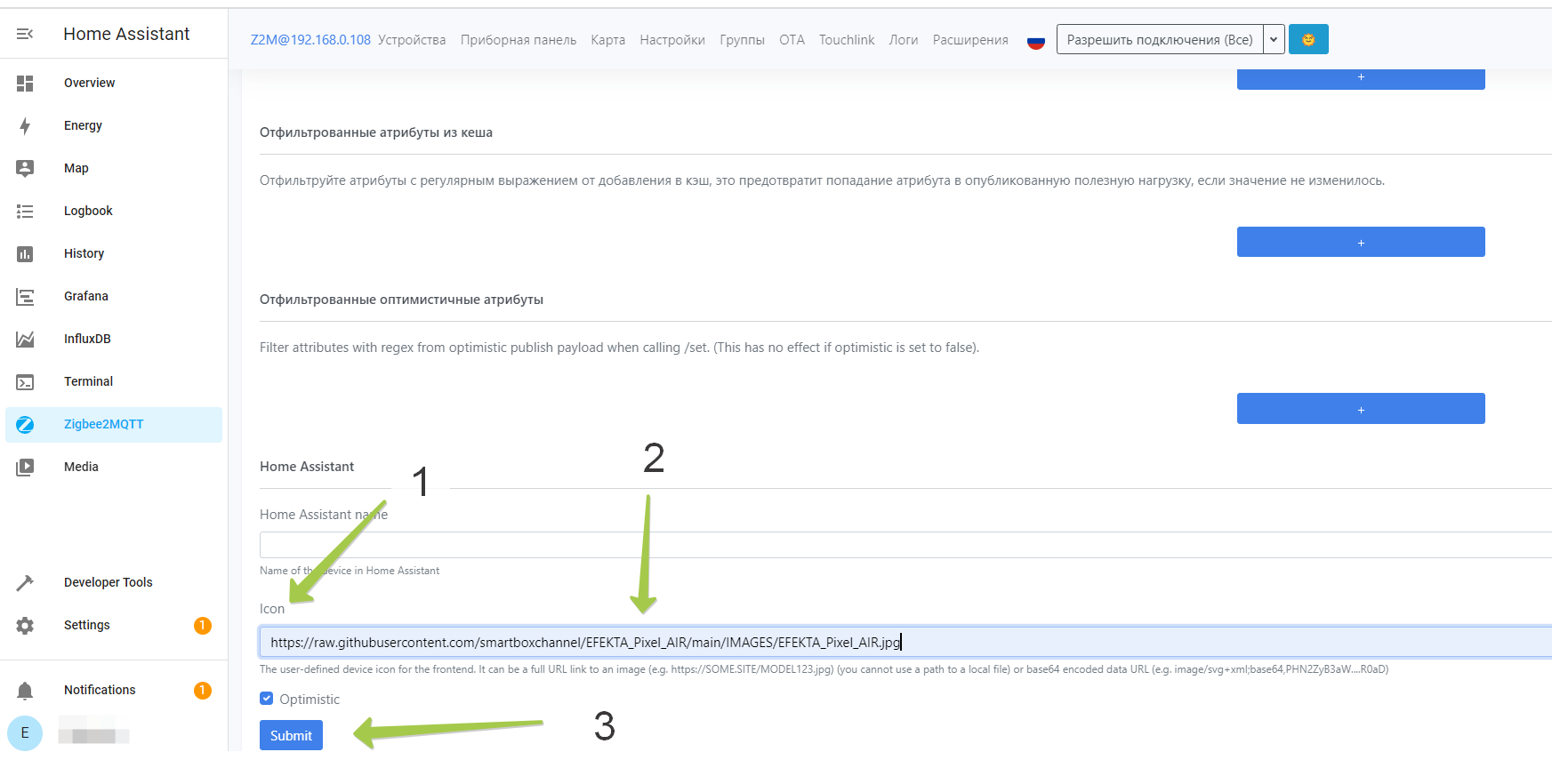Toggle the Optimistic checkbox
Viewport: 1552px width, 784px height.
(x=267, y=699)
